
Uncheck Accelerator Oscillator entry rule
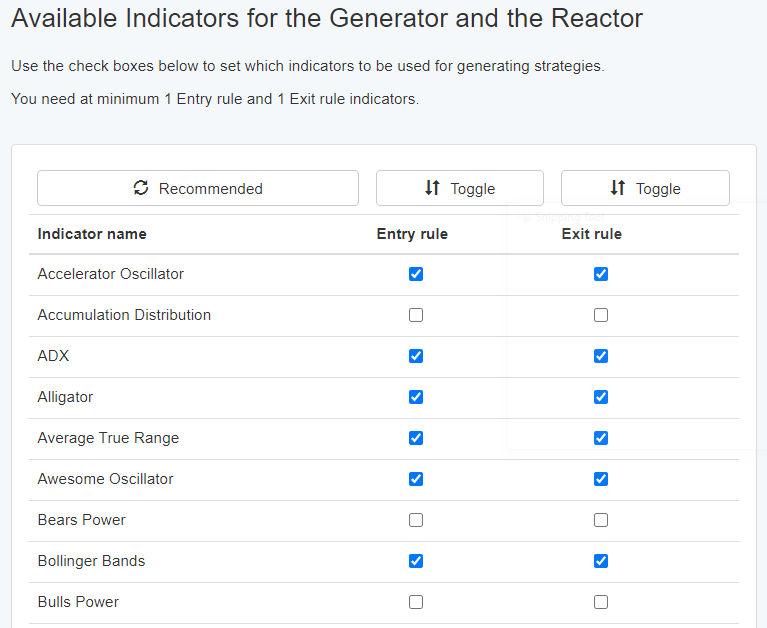point(416,274)
